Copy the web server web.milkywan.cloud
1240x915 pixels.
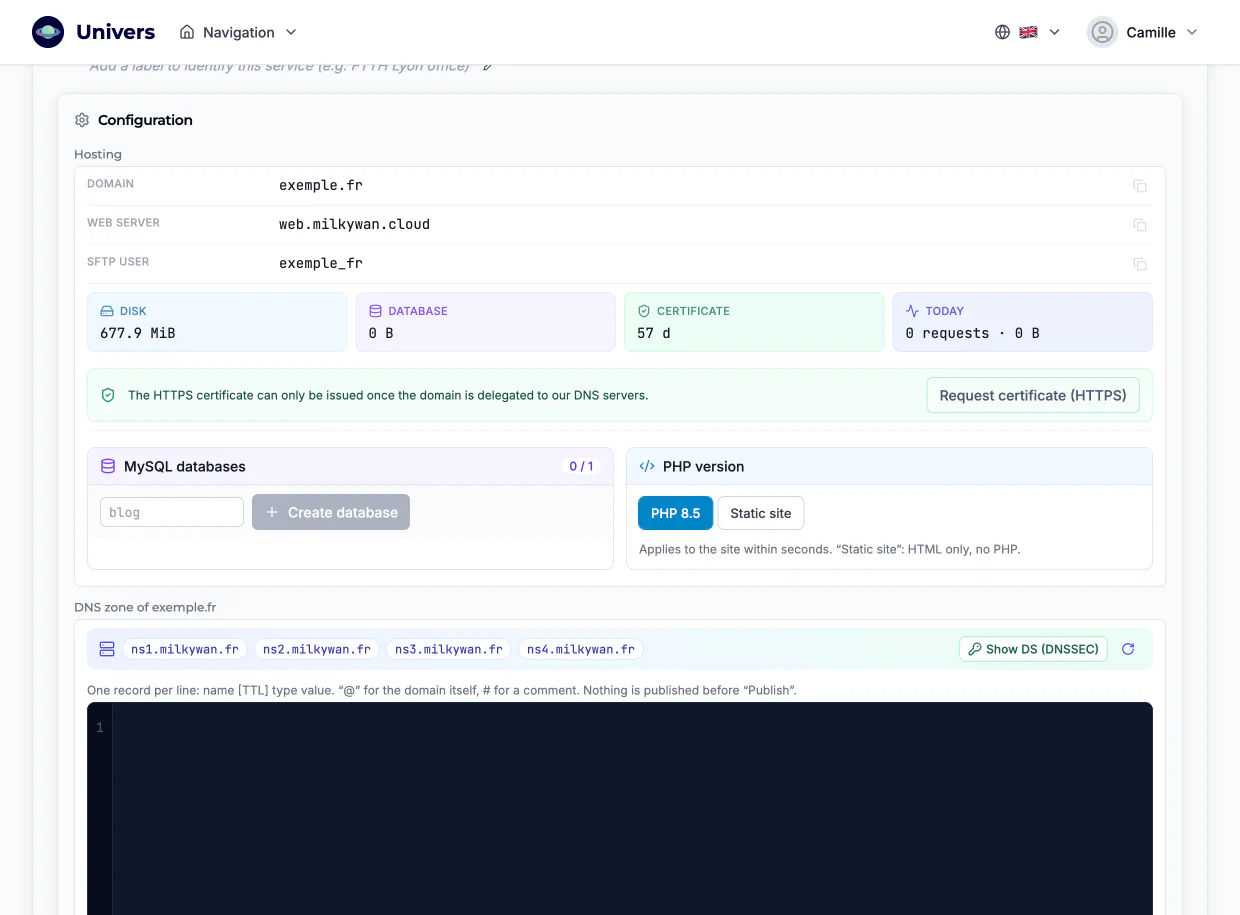(1139, 225)
